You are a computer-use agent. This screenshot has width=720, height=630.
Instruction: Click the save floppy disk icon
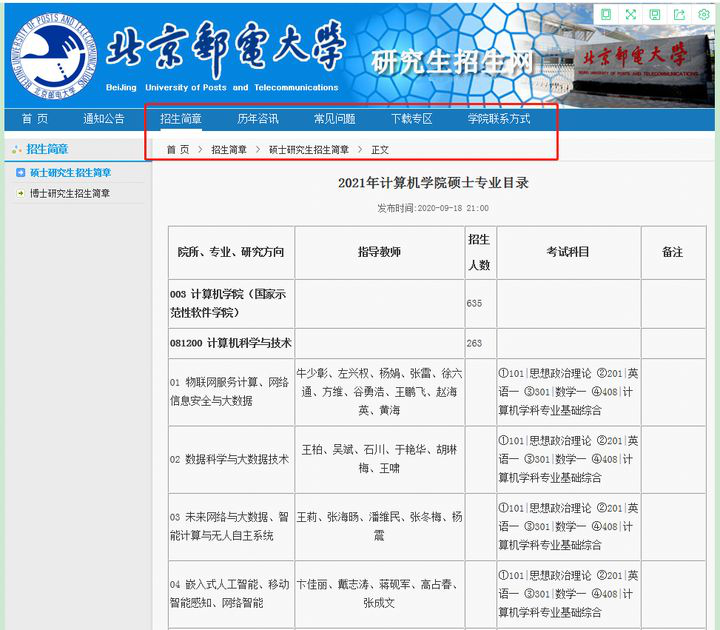[x=655, y=14]
